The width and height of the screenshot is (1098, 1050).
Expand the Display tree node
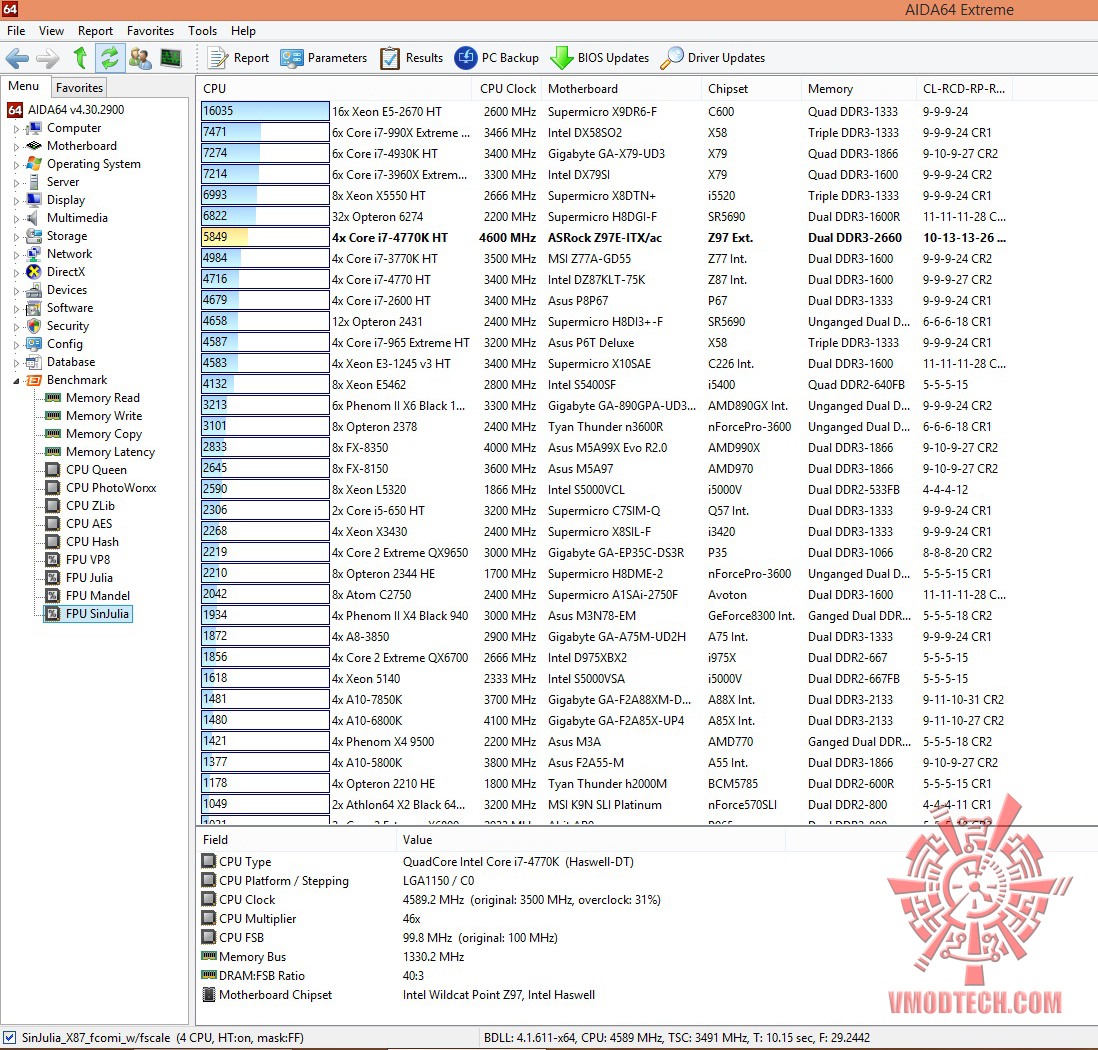16,201
